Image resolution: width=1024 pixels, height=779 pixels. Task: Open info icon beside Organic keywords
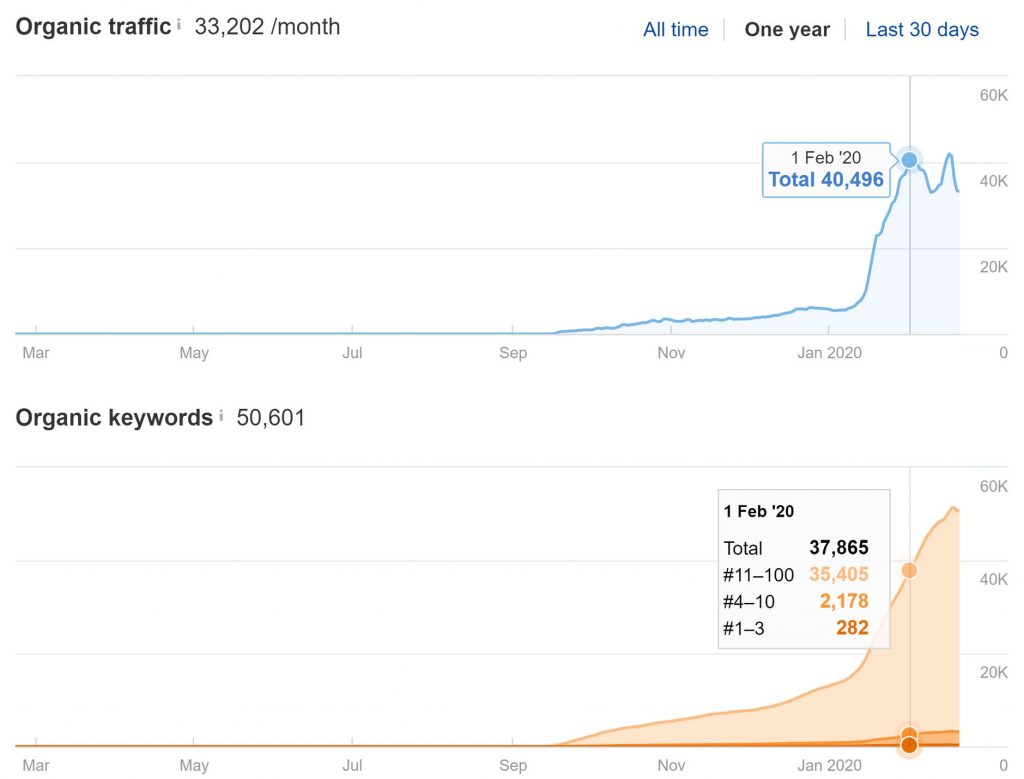click(221, 415)
